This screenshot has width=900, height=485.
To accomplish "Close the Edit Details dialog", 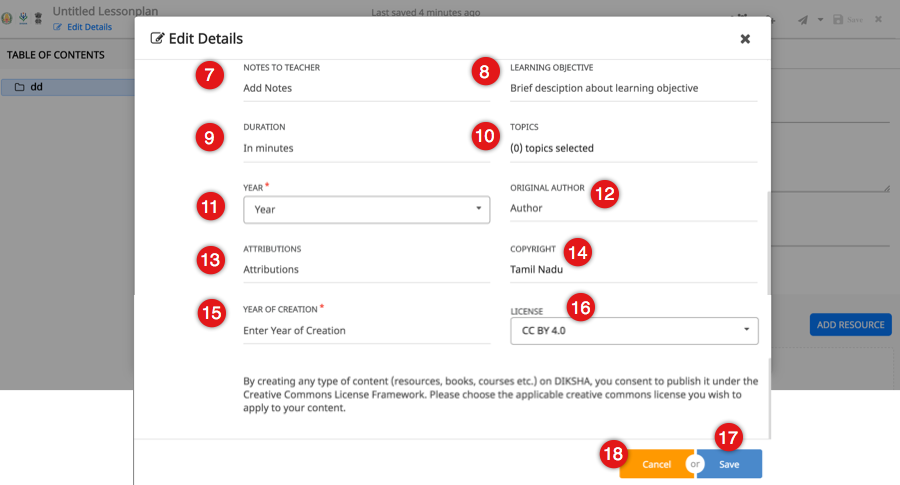I will 745,39.
